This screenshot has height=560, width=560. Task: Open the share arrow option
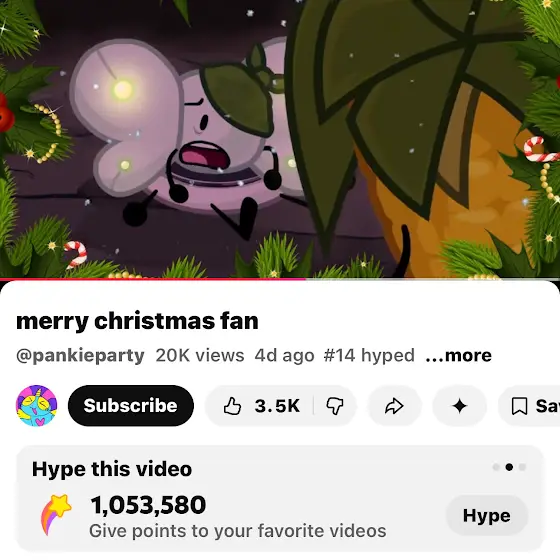pyautogui.click(x=394, y=406)
